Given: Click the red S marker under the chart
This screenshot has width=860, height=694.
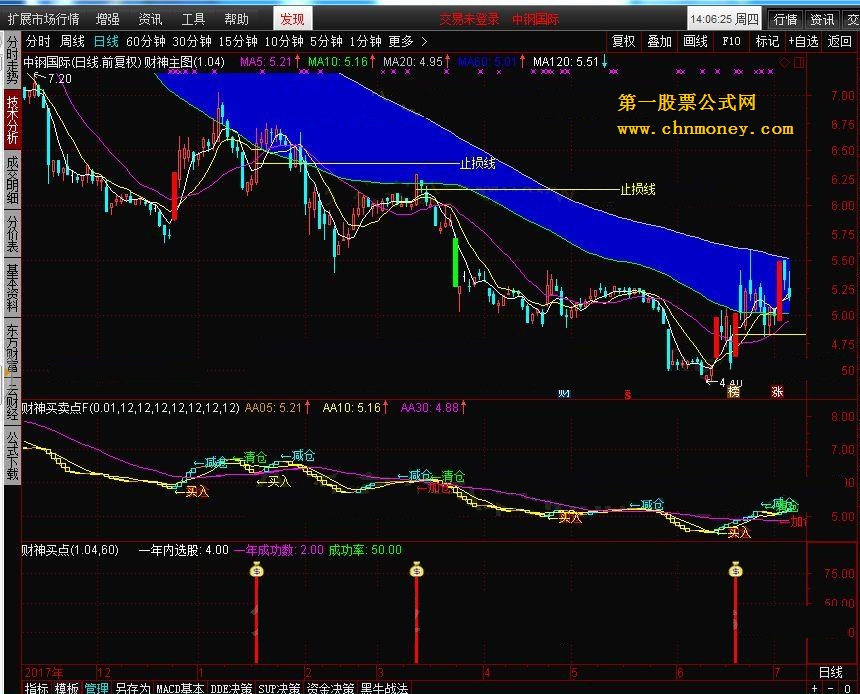Looking at the screenshot, I should [x=627, y=394].
